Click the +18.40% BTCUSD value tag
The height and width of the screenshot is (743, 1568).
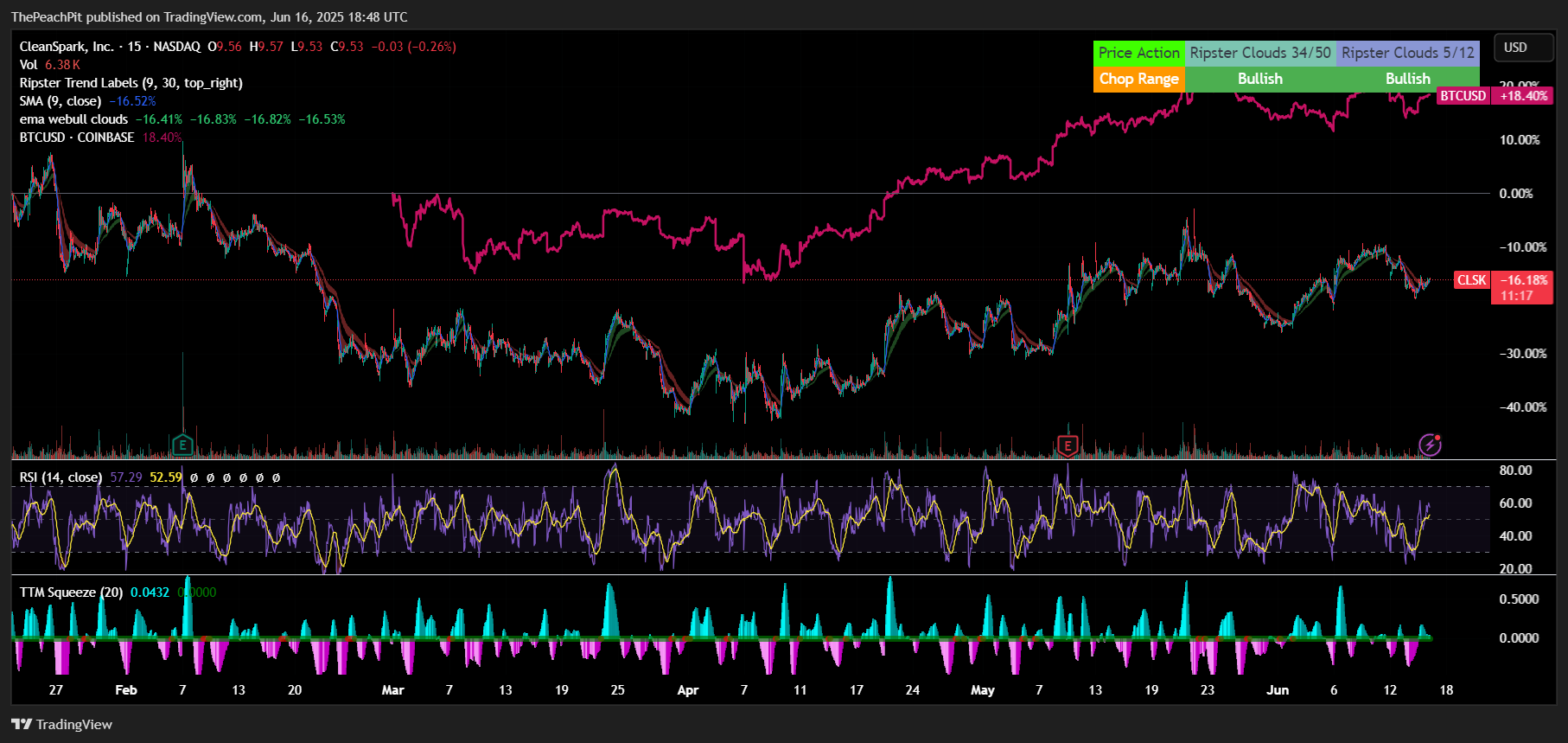tap(1523, 96)
